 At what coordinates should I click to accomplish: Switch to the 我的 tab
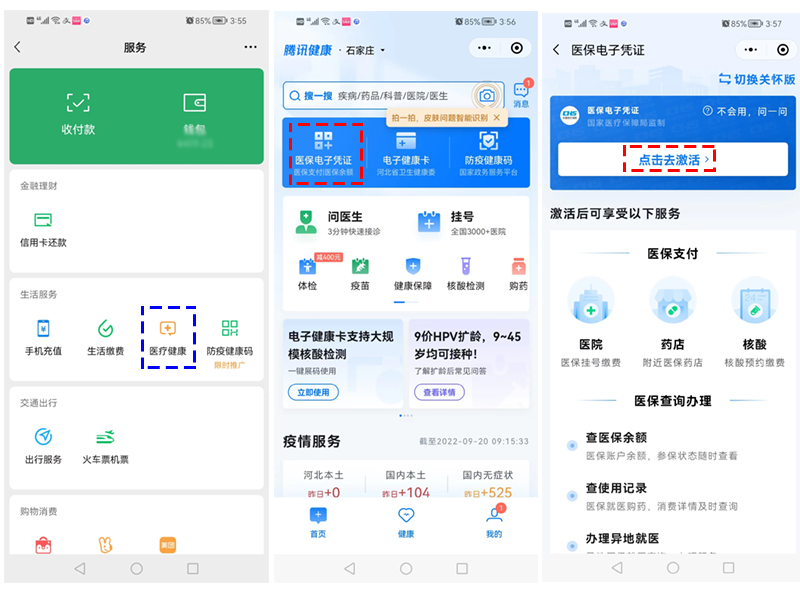click(494, 523)
